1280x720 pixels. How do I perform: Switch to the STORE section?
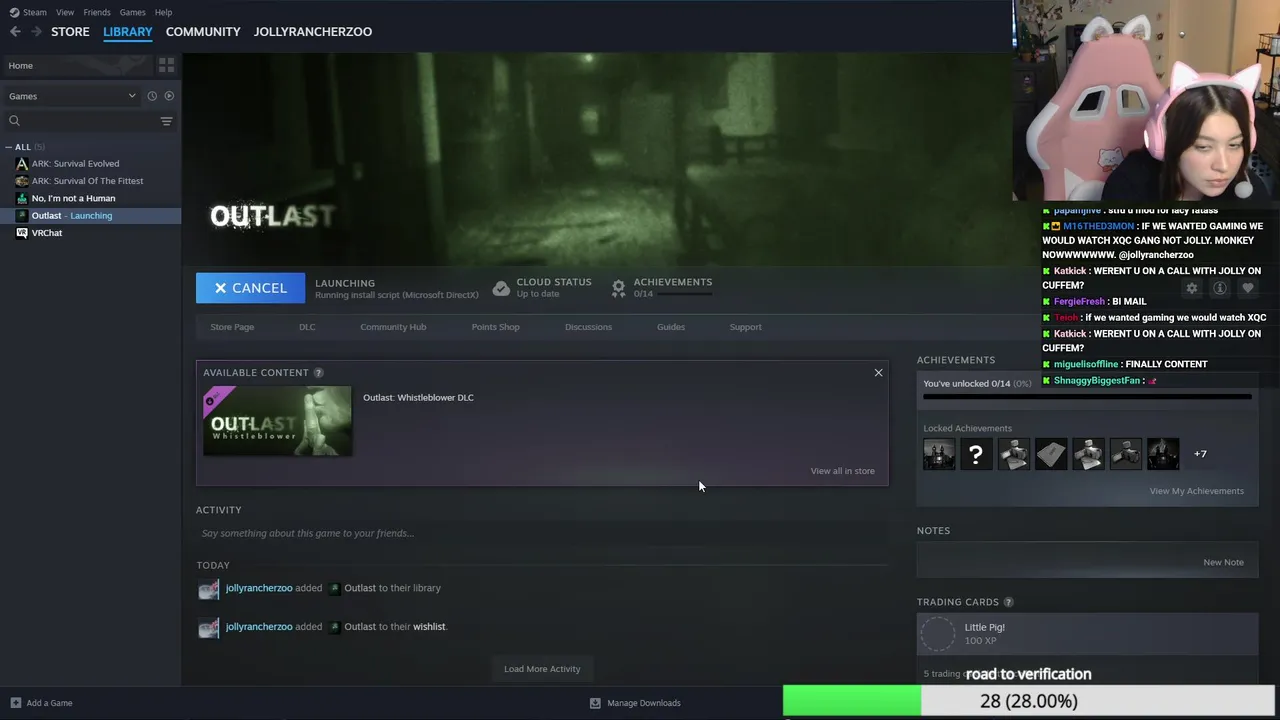pos(70,32)
